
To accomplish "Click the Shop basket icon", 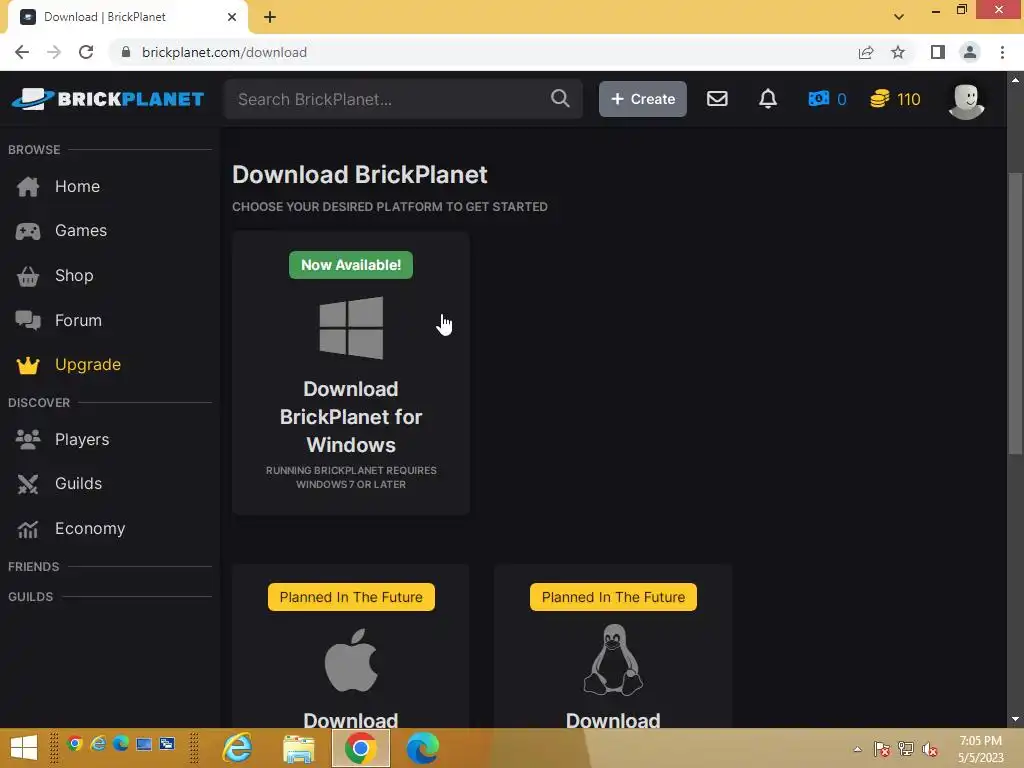I will 27,276.
